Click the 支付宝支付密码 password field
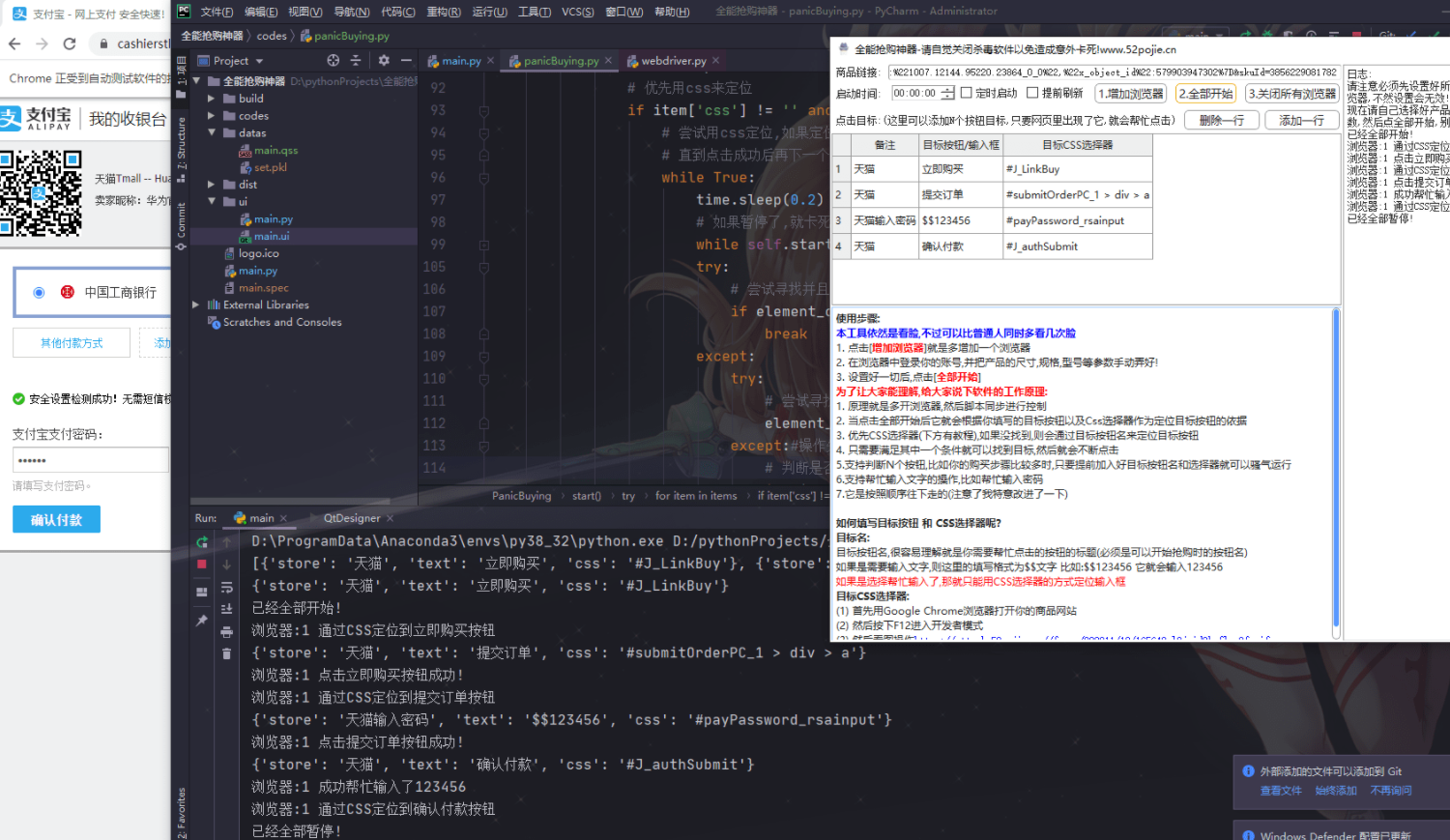Image resolution: width=1450 pixels, height=840 pixels. pyautogui.click(x=90, y=460)
